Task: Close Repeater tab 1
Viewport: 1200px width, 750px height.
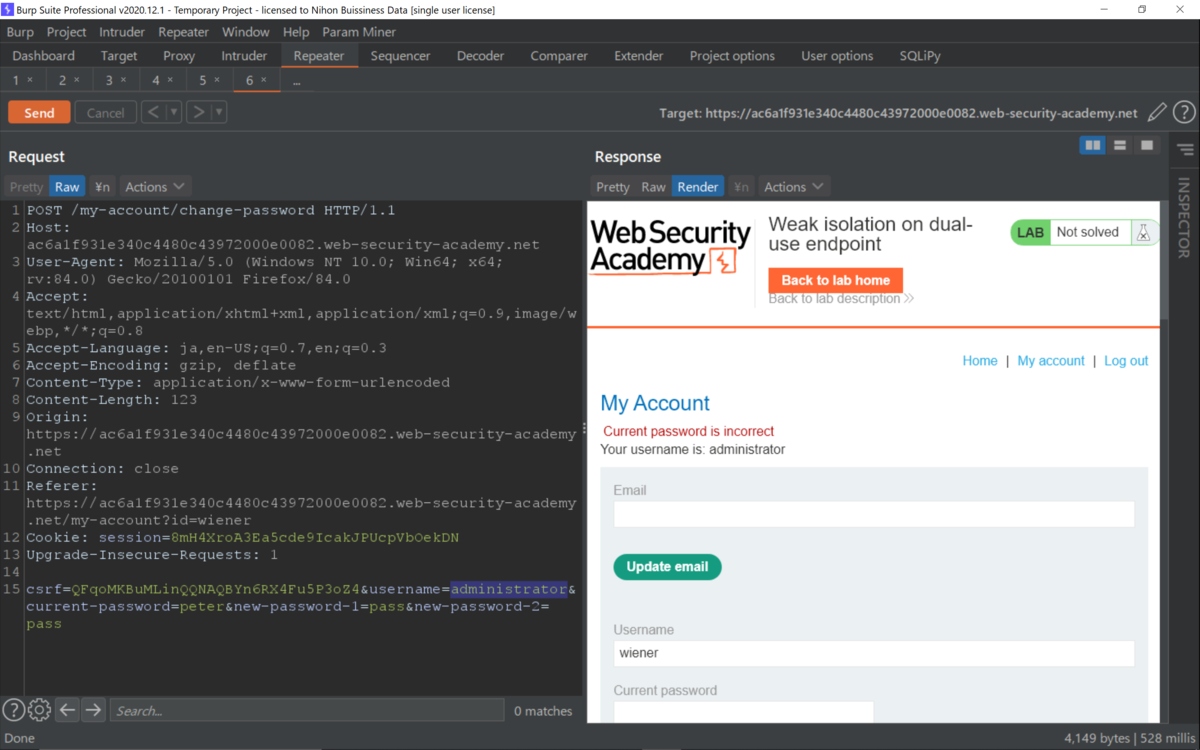Action: pos(30,80)
